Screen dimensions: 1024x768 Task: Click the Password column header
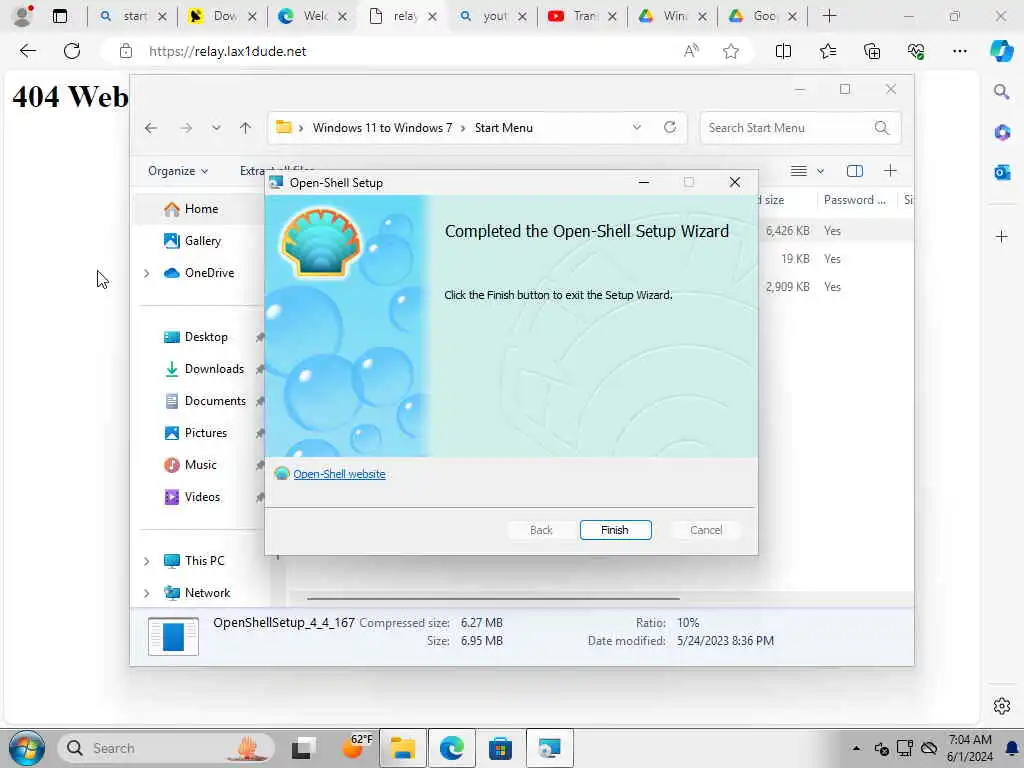pos(854,200)
